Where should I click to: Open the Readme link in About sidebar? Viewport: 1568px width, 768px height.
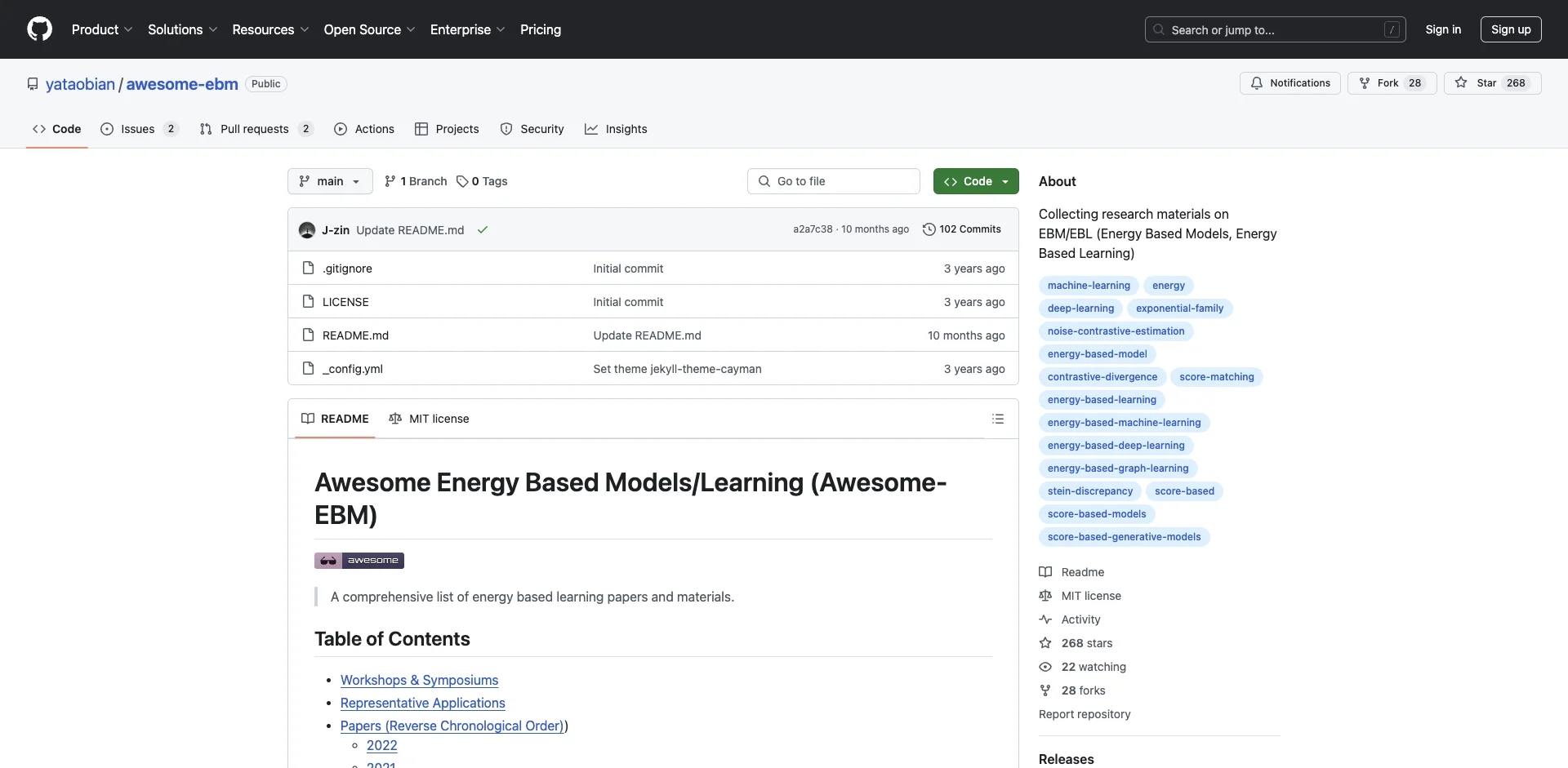pyautogui.click(x=1071, y=572)
